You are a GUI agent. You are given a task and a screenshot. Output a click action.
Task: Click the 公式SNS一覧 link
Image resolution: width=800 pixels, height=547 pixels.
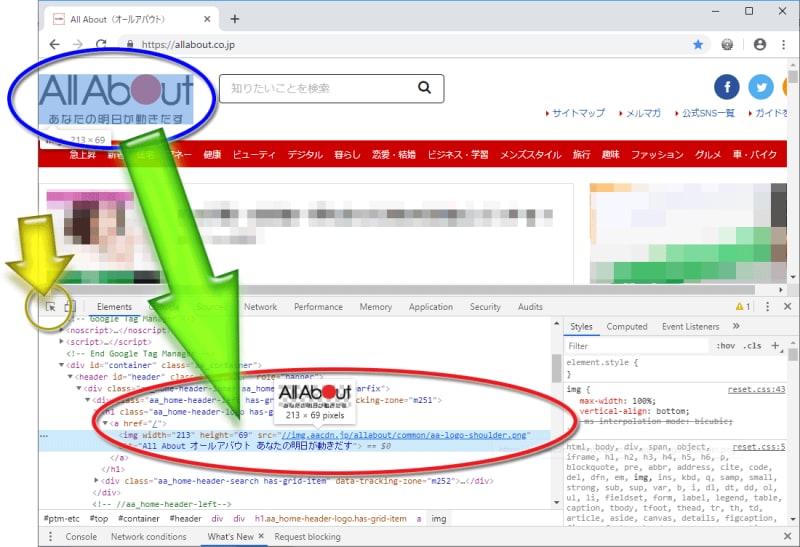point(708,113)
